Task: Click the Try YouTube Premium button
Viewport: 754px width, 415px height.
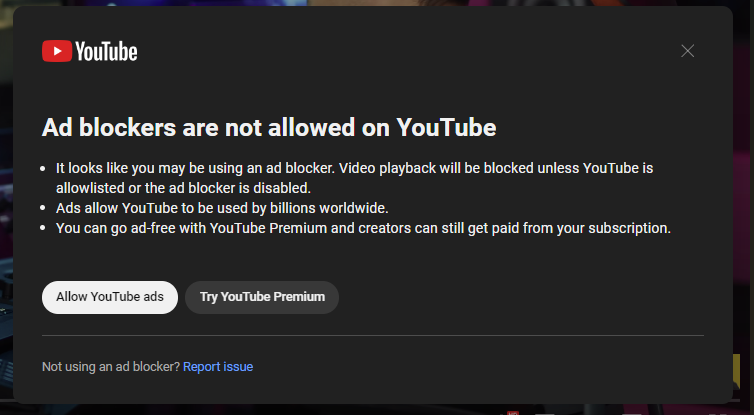Action: tap(262, 297)
